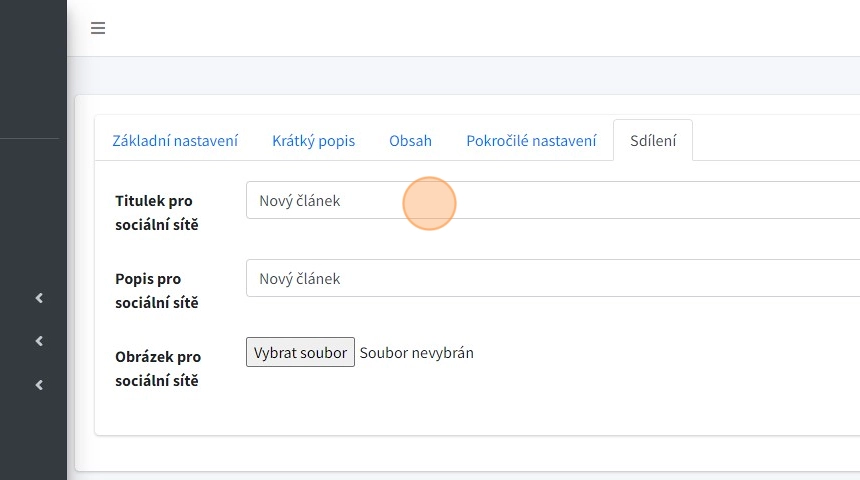
Task: Click the Titulek pro sociální sítě label
Action: tap(157, 212)
